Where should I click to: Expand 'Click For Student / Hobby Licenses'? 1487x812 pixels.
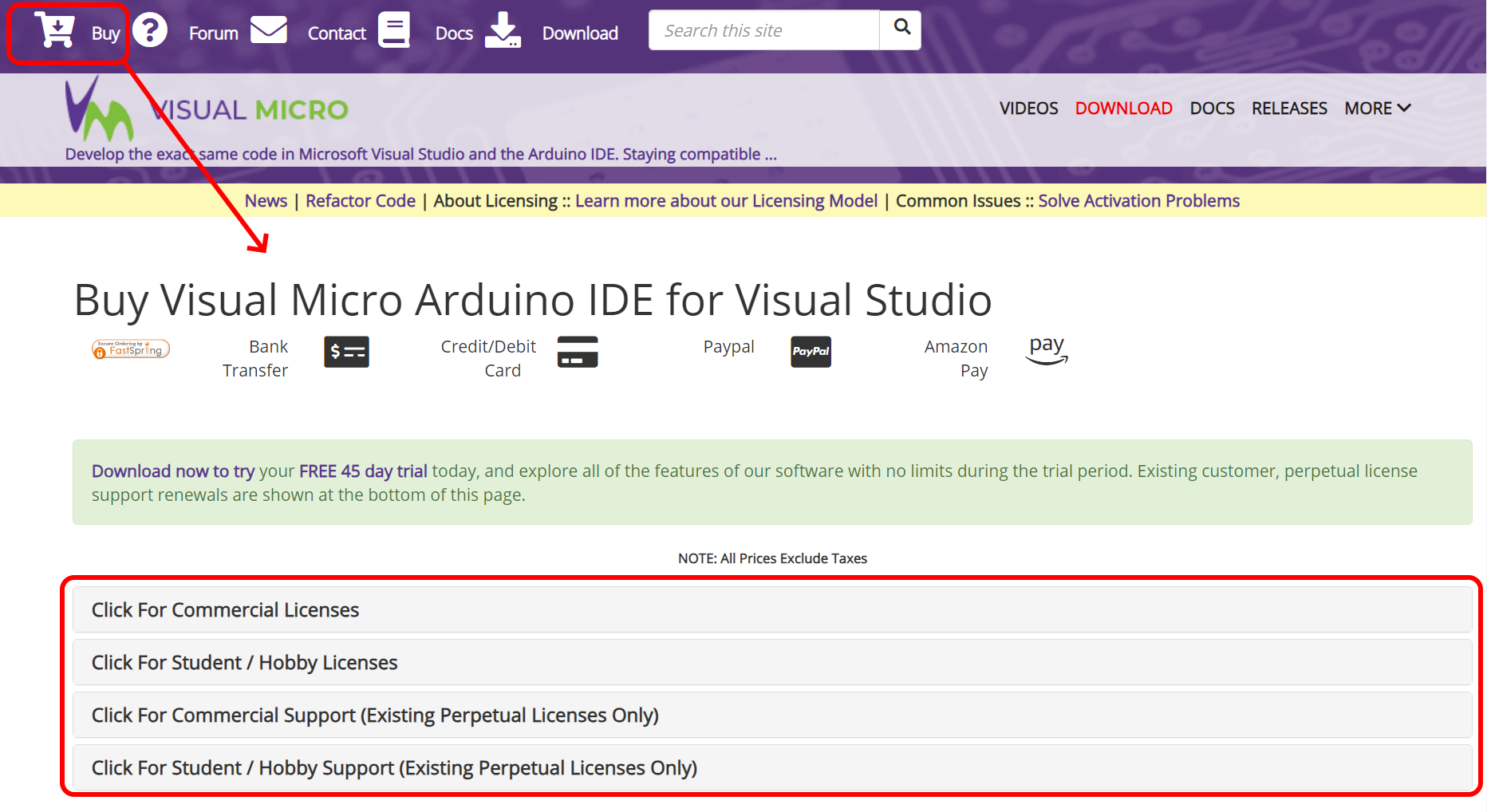tap(772, 663)
